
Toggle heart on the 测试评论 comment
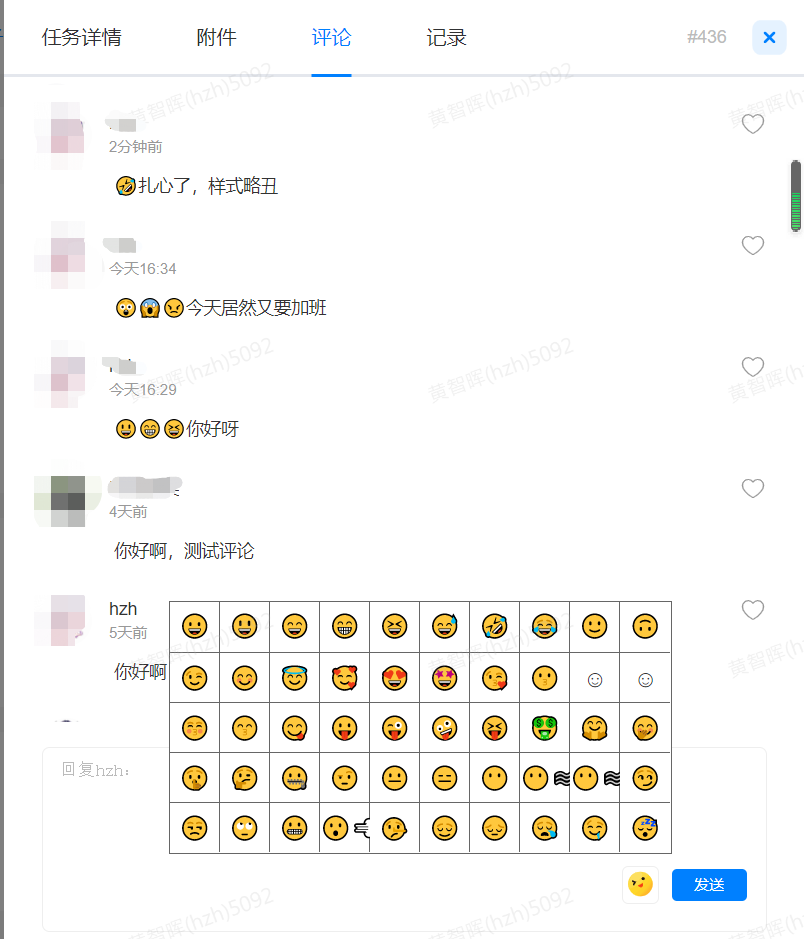pos(753,488)
